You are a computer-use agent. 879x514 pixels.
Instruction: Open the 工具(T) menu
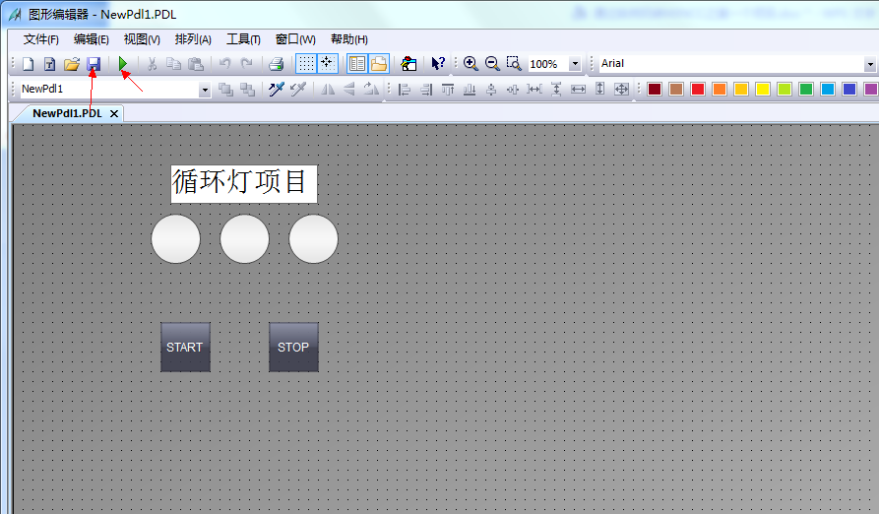243,39
